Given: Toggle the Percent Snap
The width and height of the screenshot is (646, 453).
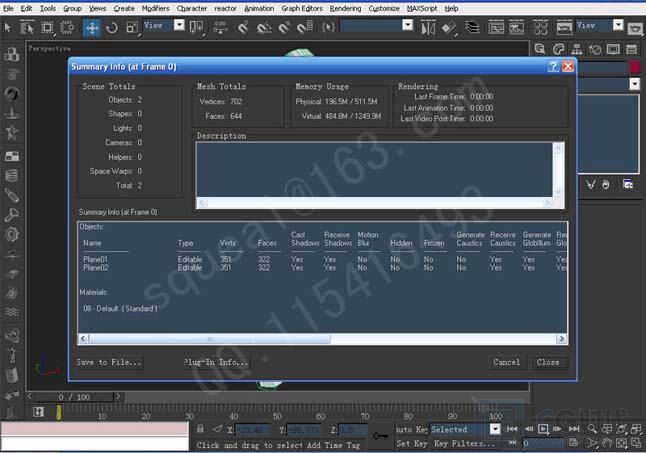Looking at the screenshot, I should tap(284, 28).
